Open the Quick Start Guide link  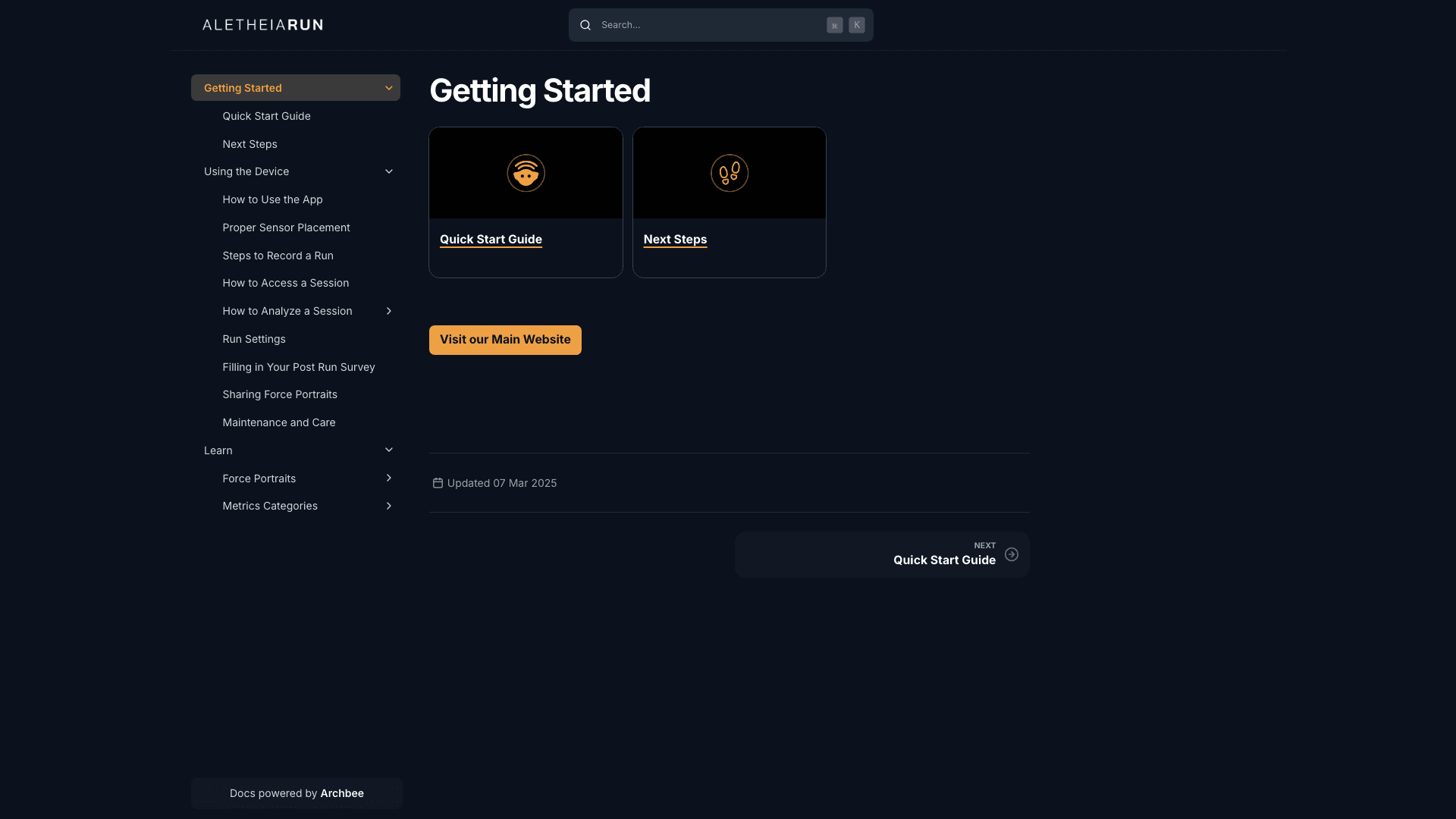(x=490, y=239)
